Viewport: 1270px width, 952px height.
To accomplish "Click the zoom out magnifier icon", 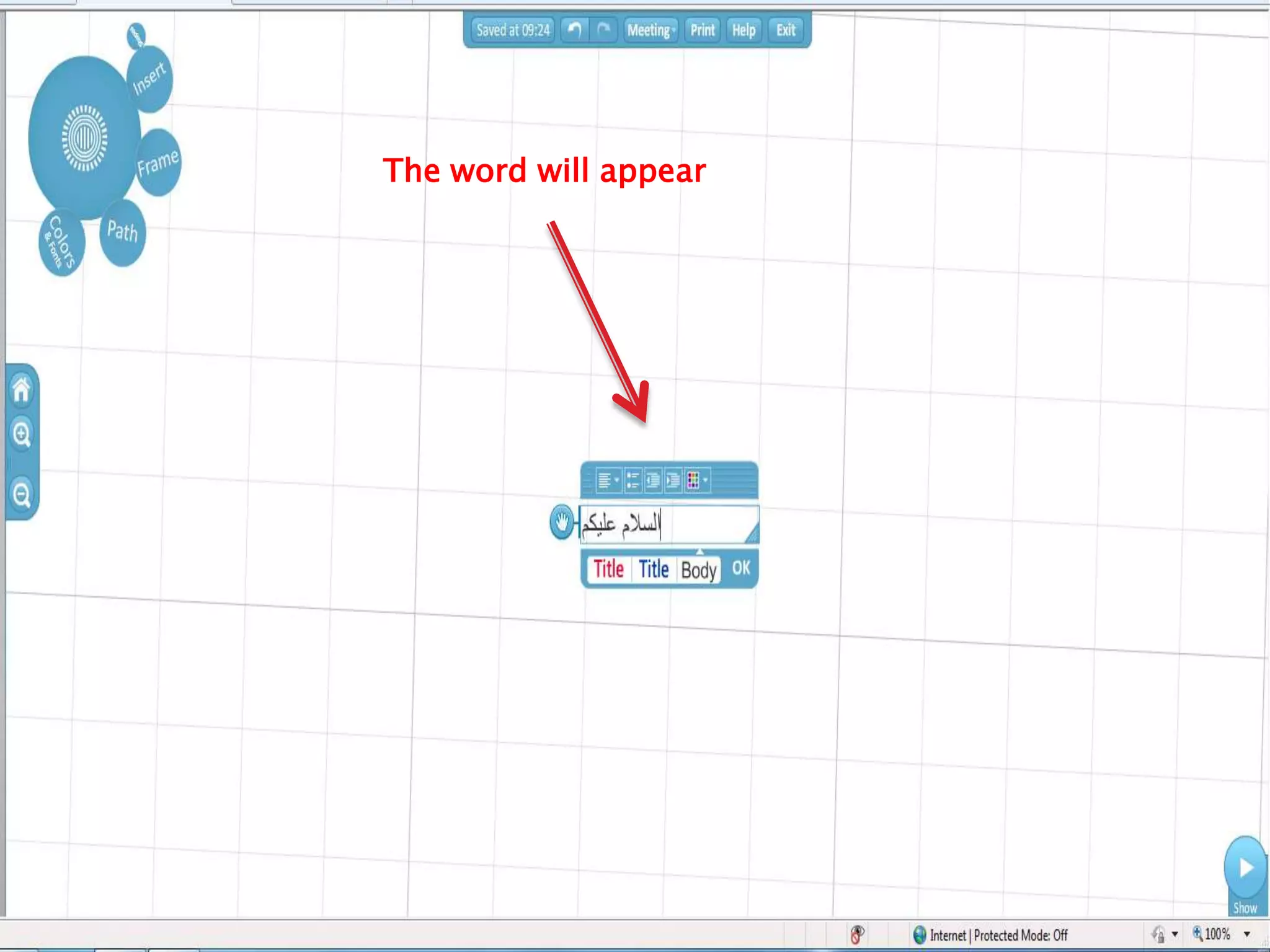I will coord(22,495).
